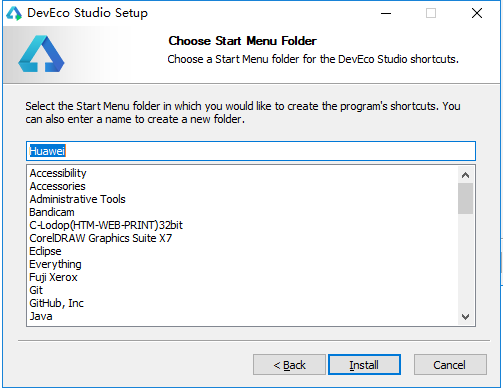This screenshot has width=503, height=390.
Task: Pick the Bandicam folder entry
Action: coord(52,212)
